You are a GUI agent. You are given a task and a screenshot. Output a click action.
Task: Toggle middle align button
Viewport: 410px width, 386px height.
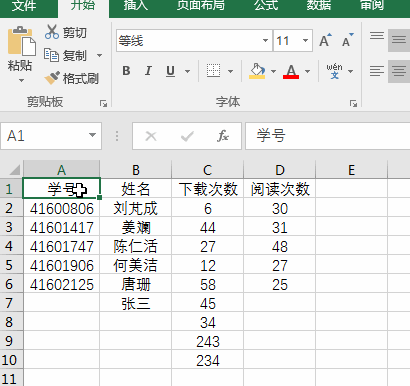click(399, 40)
